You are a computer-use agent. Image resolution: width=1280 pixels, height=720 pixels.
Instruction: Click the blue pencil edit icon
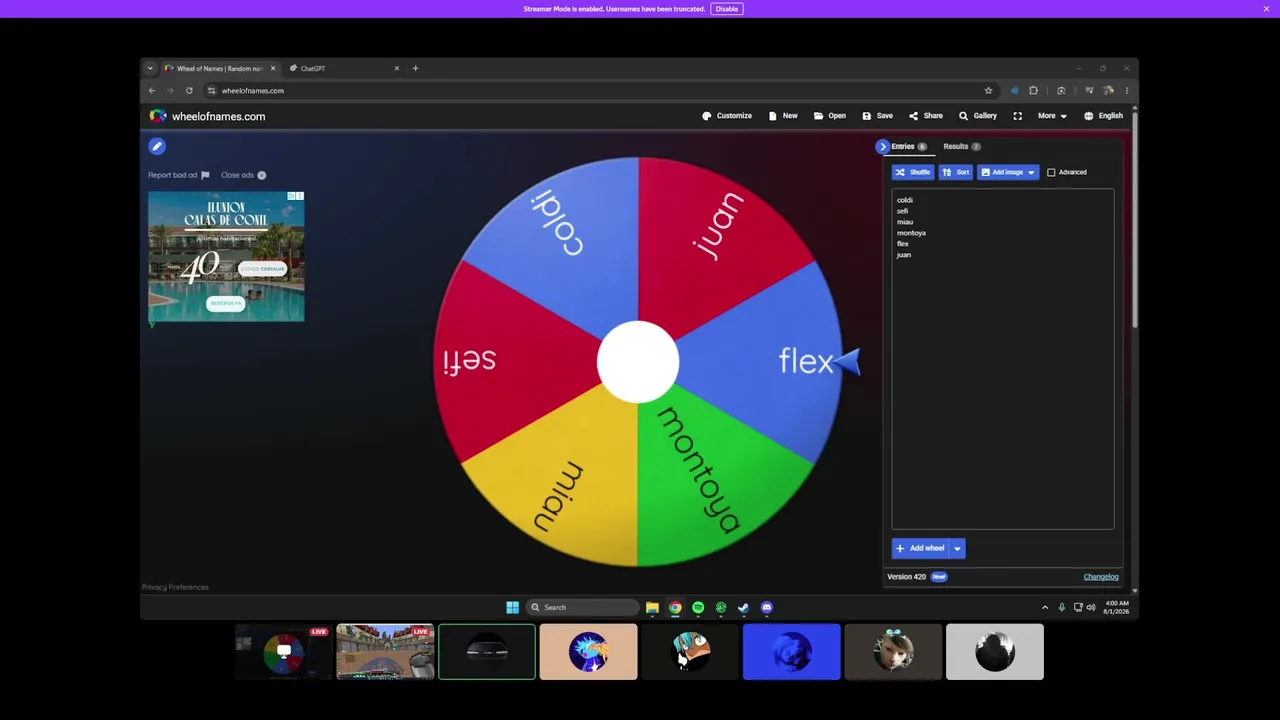(157, 146)
